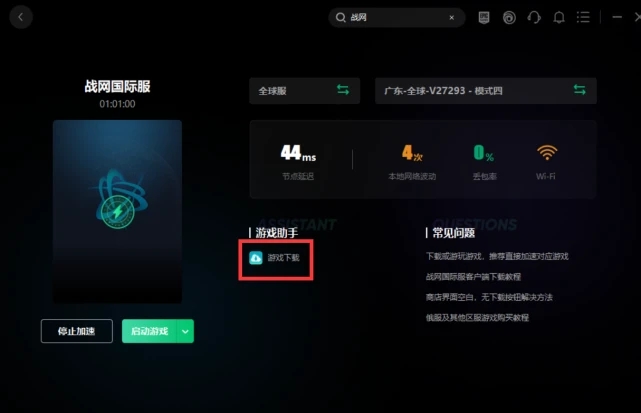The height and width of the screenshot is (413, 641).
Task: Expand the 启动游戏 dropdown arrow
Action: [x=185, y=331]
